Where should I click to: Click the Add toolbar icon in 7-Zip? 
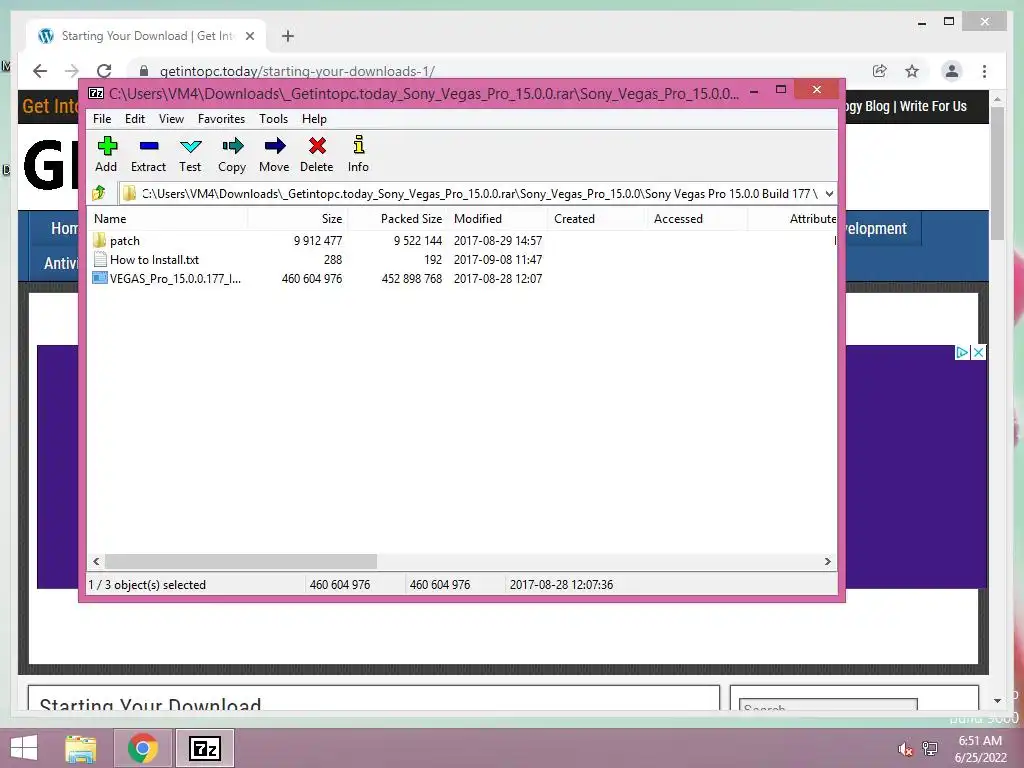[106, 146]
